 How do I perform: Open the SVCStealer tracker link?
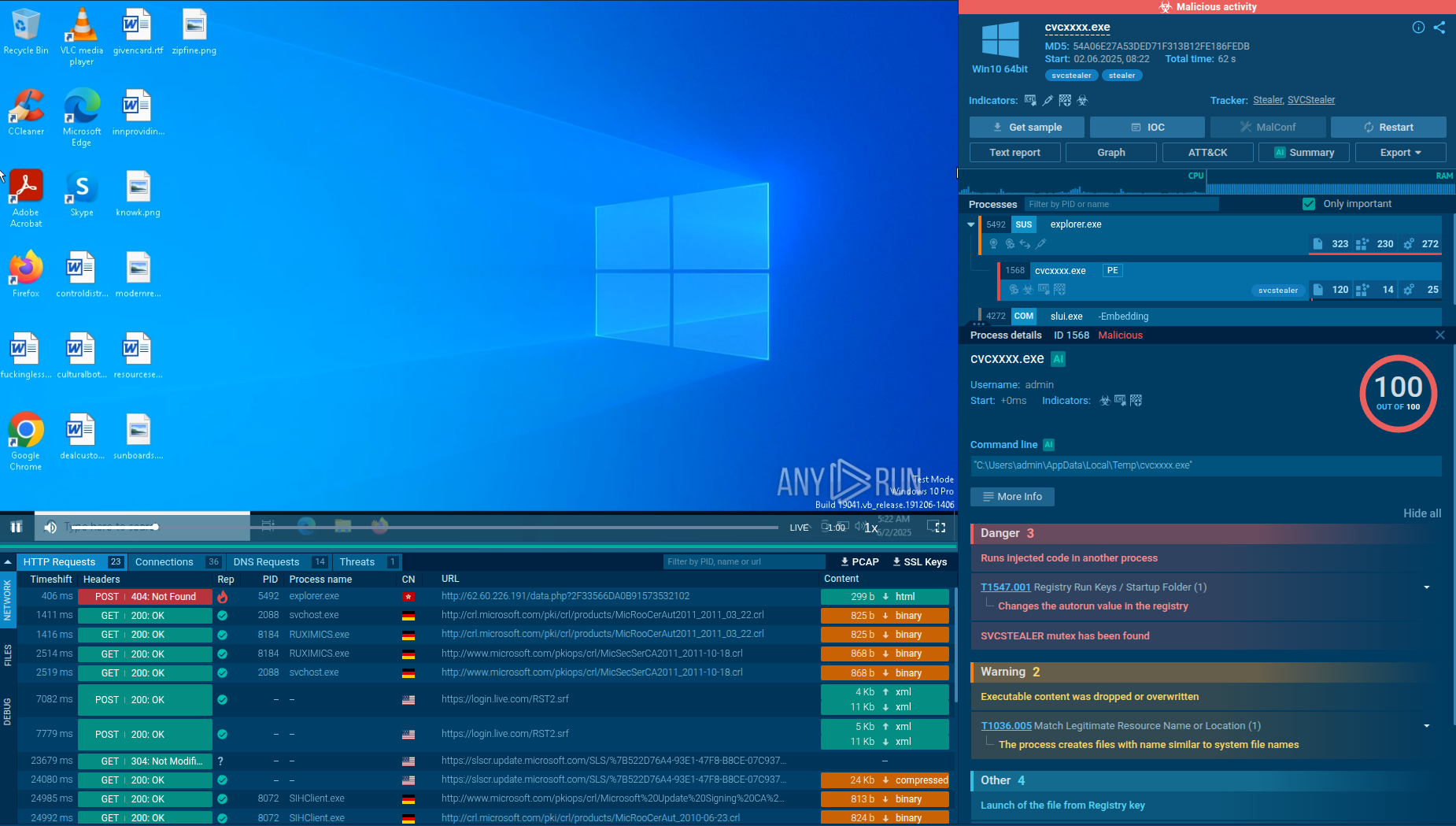tap(1311, 100)
